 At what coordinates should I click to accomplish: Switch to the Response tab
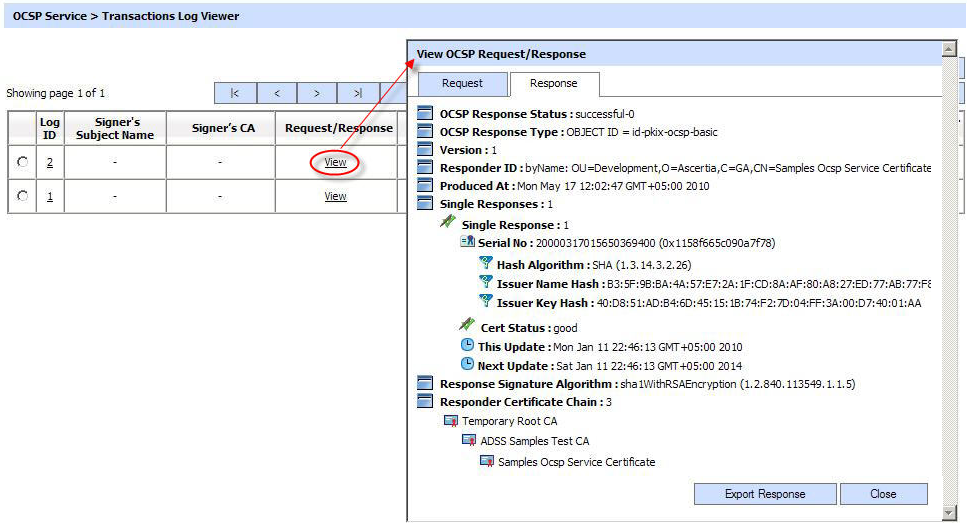pos(553,84)
